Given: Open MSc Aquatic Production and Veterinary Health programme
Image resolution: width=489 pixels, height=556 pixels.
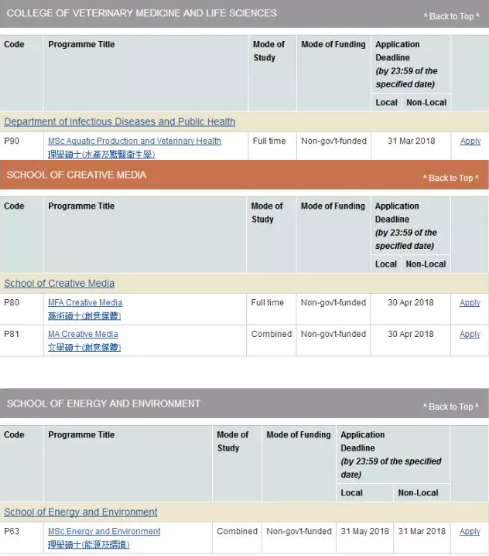Looking at the screenshot, I should pyautogui.click(x=135, y=141).
